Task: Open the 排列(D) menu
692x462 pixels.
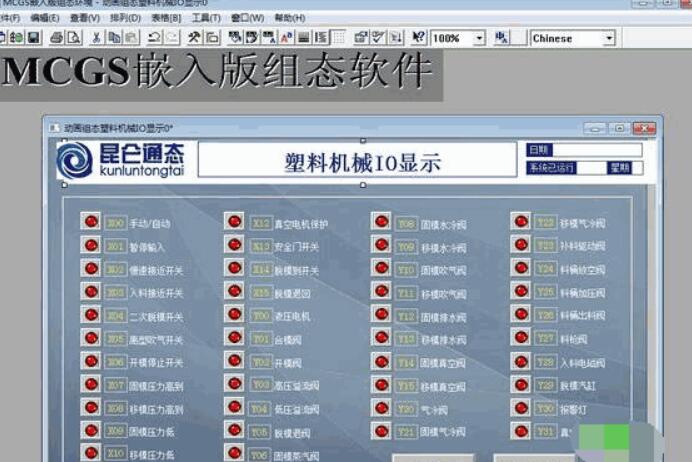Action: point(125,18)
